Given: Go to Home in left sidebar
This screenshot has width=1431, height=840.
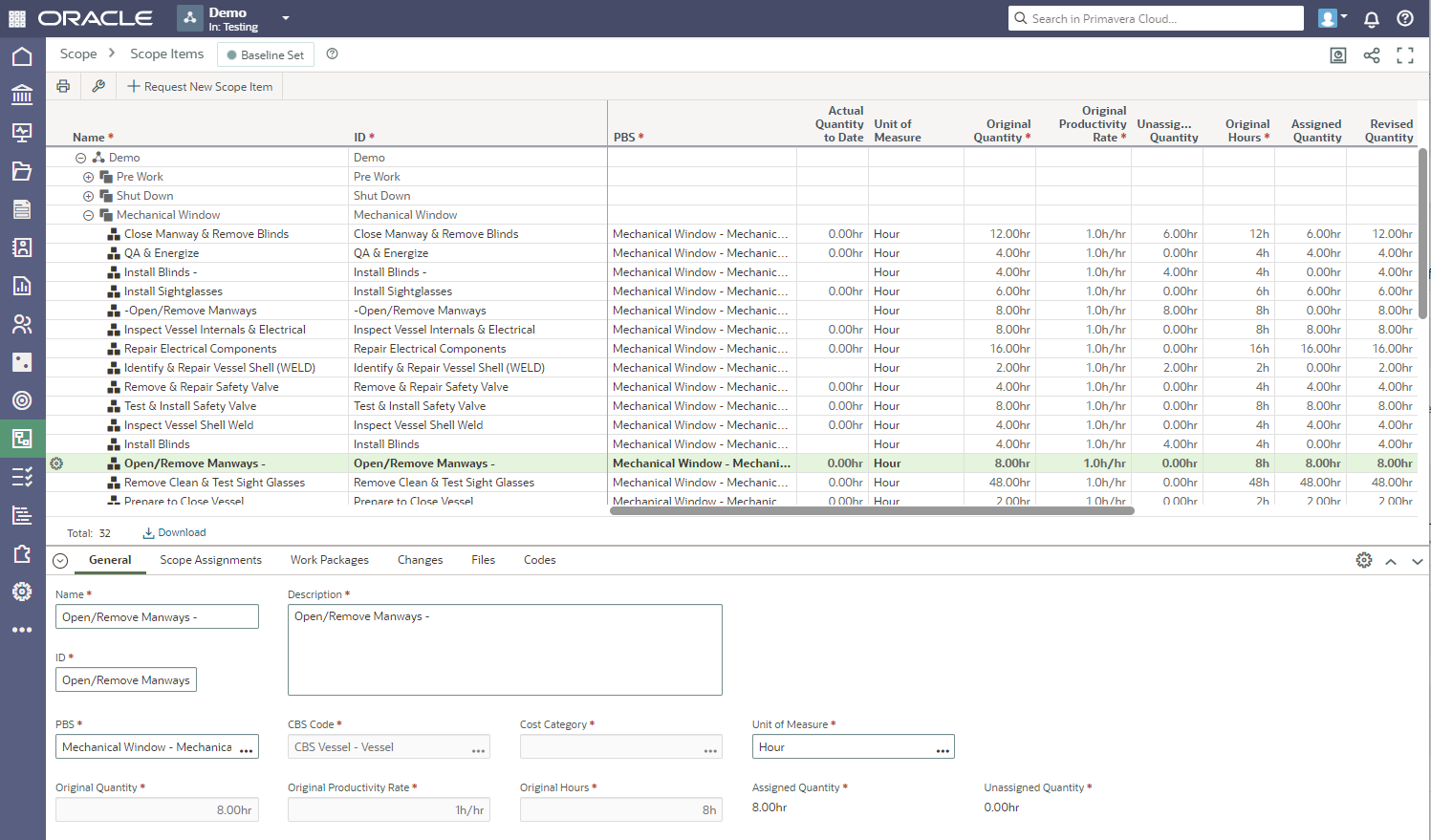Looking at the screenshot, I should coord(22,56).
